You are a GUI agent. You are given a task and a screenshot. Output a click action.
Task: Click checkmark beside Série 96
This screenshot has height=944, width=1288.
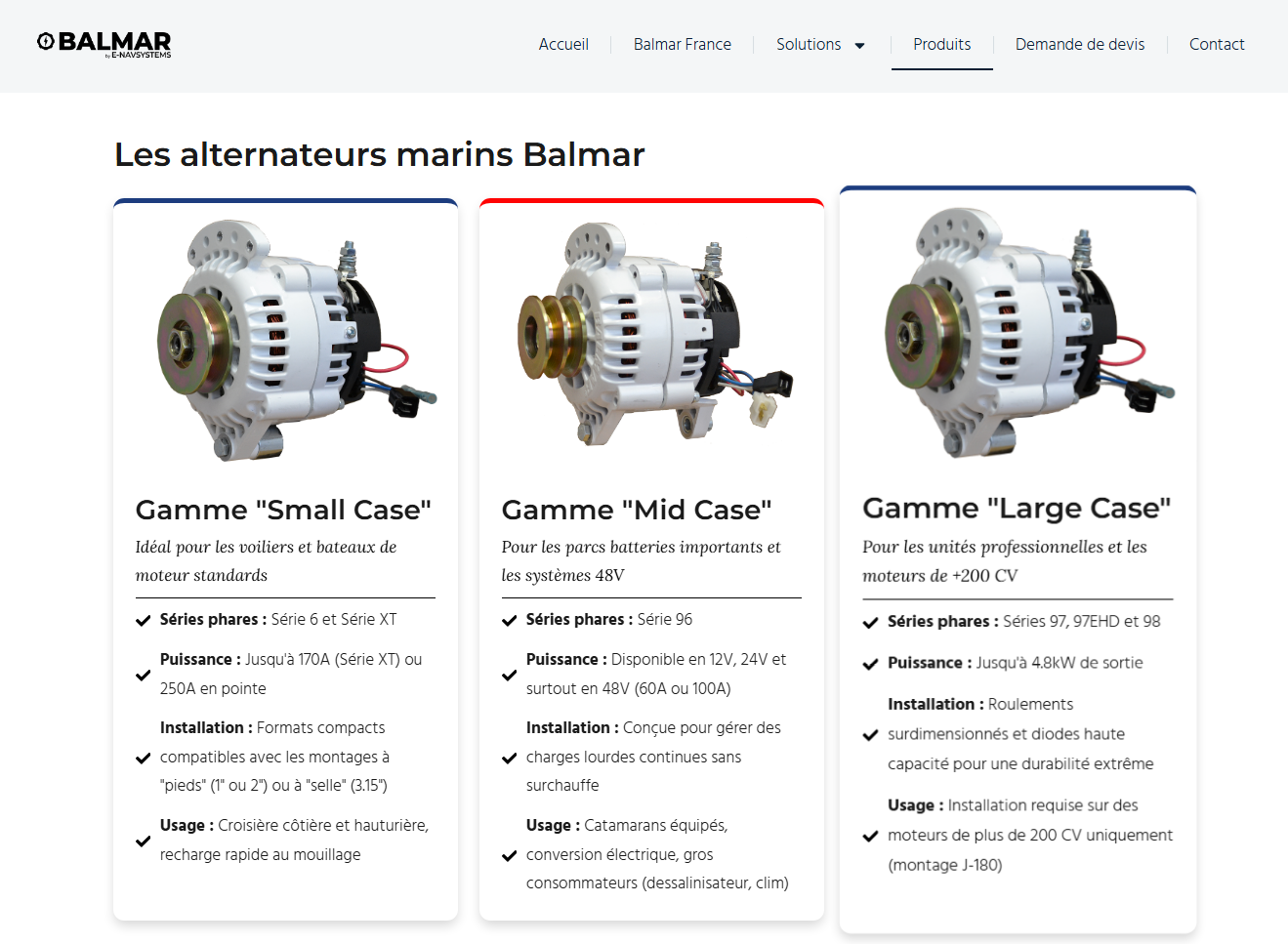click(509, 620)
